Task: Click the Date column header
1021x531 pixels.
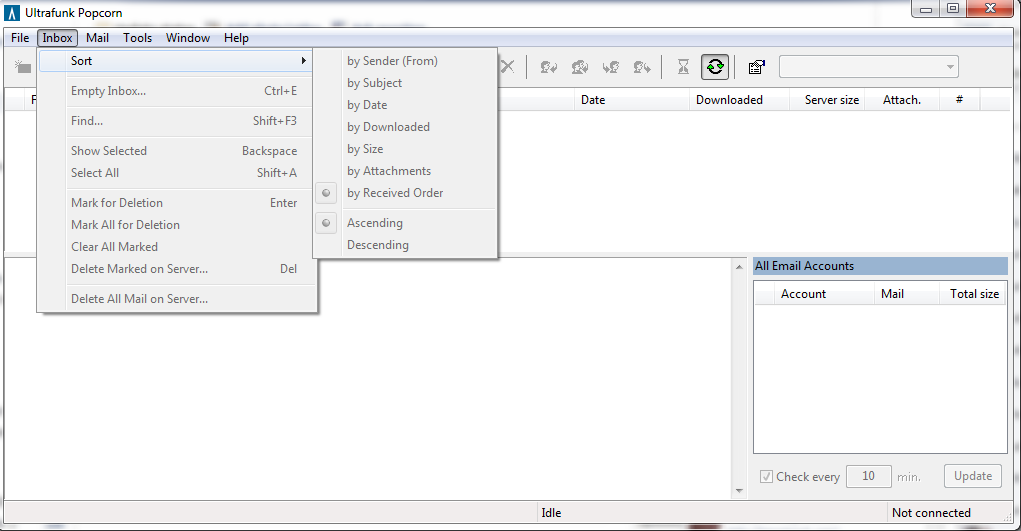Action: pyautogui.click(x=593, y=100)
